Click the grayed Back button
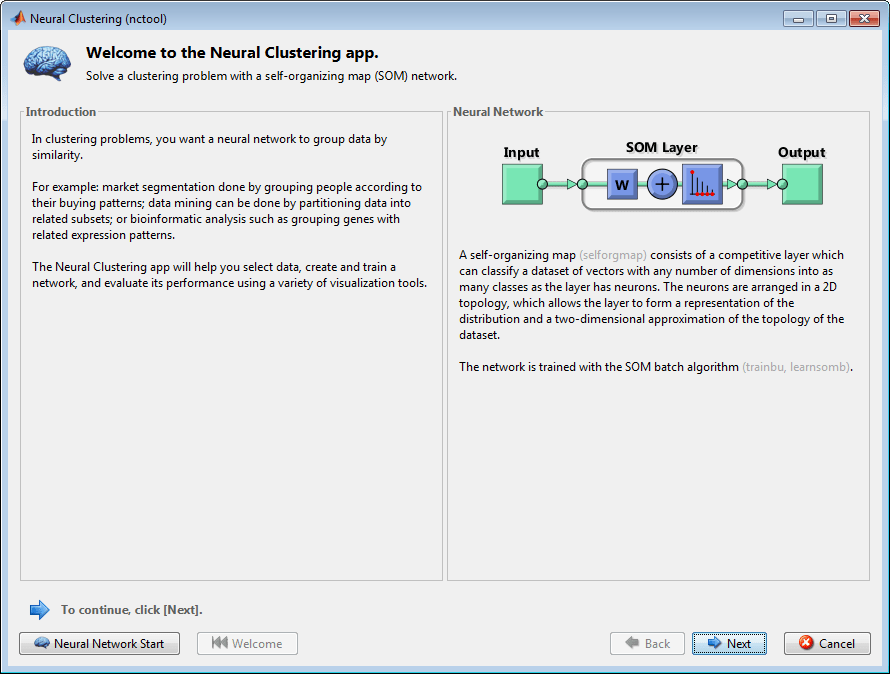 pyautogui.click(x=647, y=643)
